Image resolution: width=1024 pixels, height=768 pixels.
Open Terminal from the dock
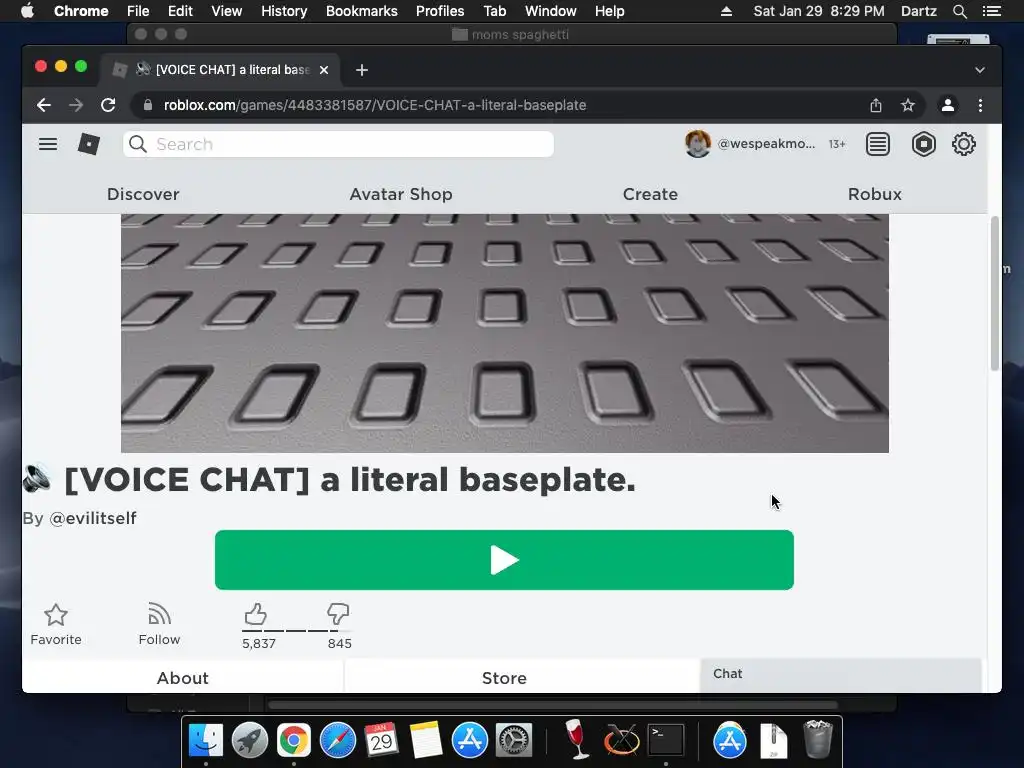tap(665, 740)
